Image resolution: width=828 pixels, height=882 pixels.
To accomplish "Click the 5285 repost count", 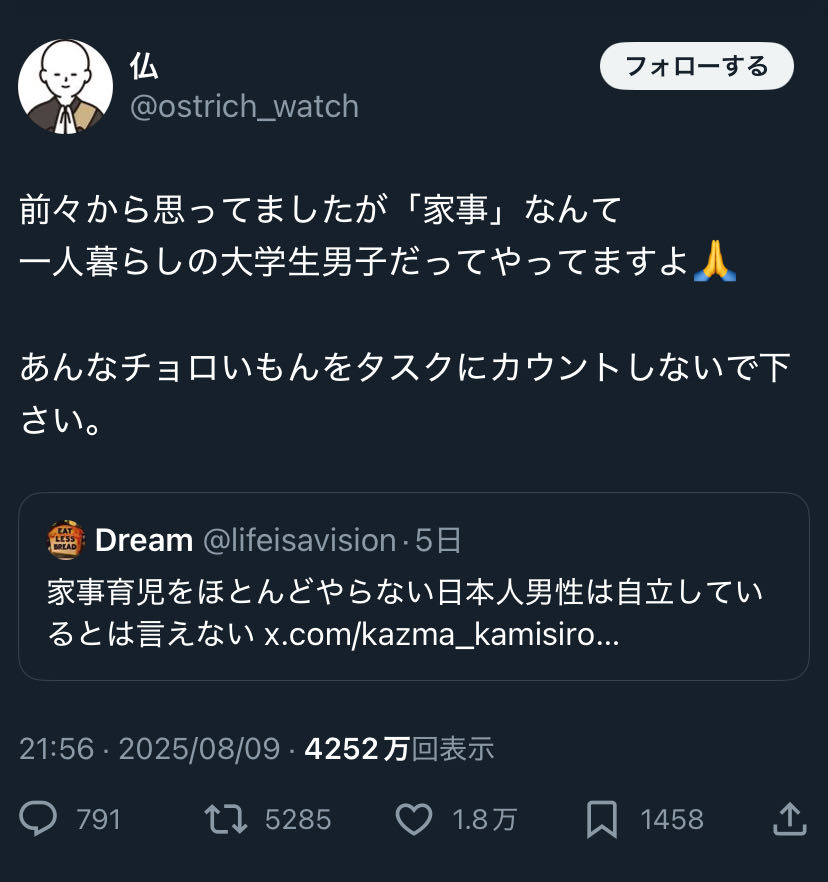I will point(298,820).
